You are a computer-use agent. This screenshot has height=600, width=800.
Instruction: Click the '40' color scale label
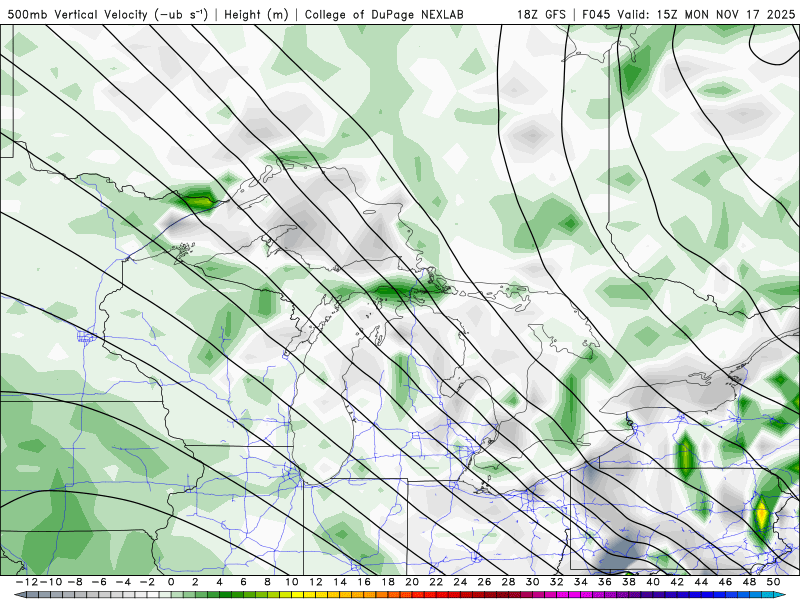point(653,582)
